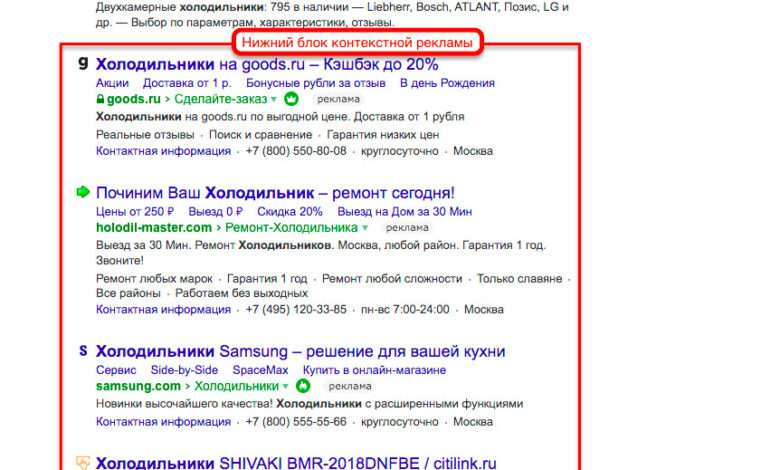Click the green crown badge beside goods.ru

click(291, 99)
